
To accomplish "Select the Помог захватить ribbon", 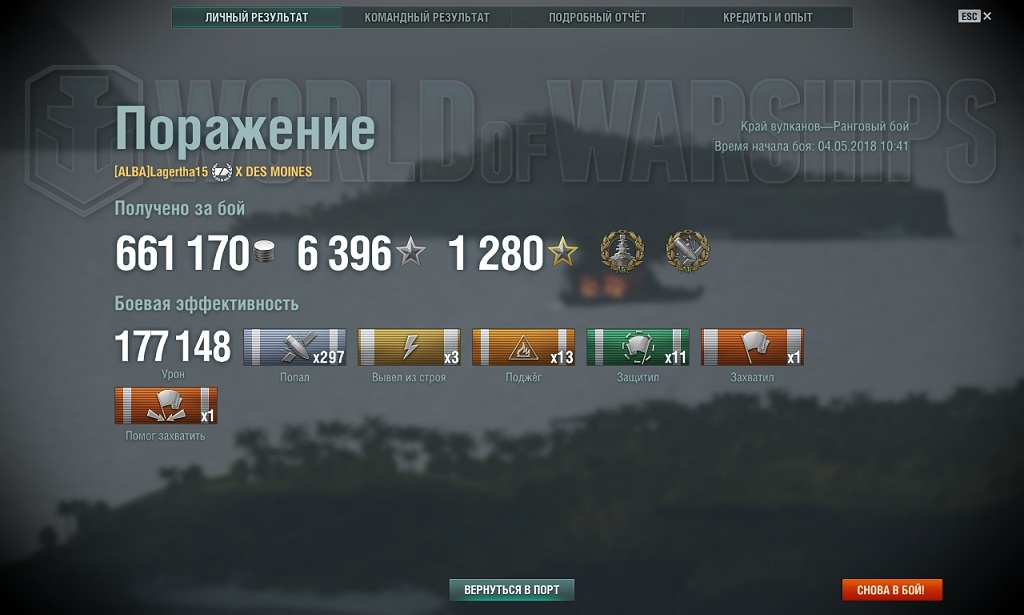I will point(166,405).
